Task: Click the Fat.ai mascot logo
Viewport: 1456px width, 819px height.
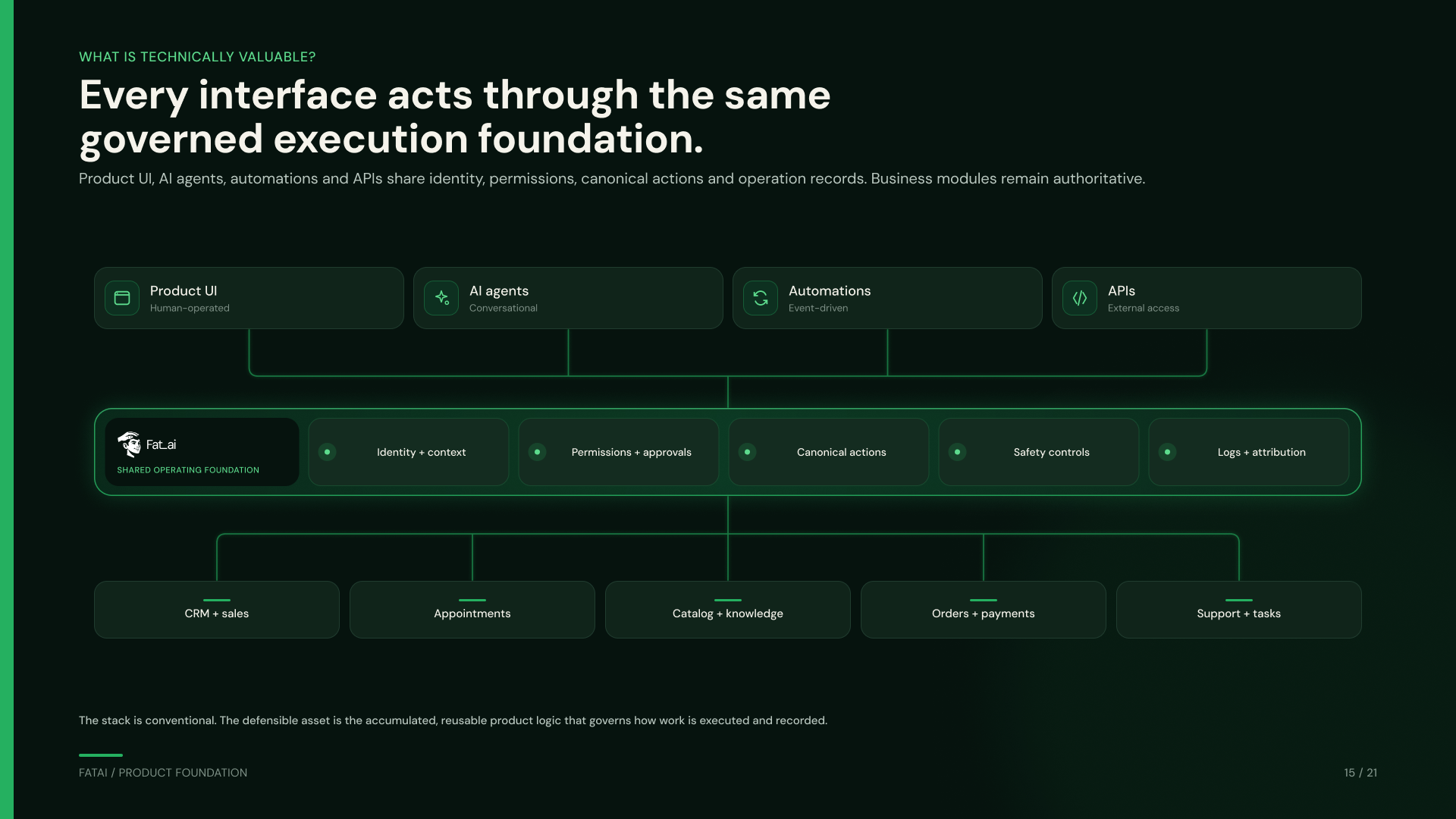Action: tap(130, 444)
